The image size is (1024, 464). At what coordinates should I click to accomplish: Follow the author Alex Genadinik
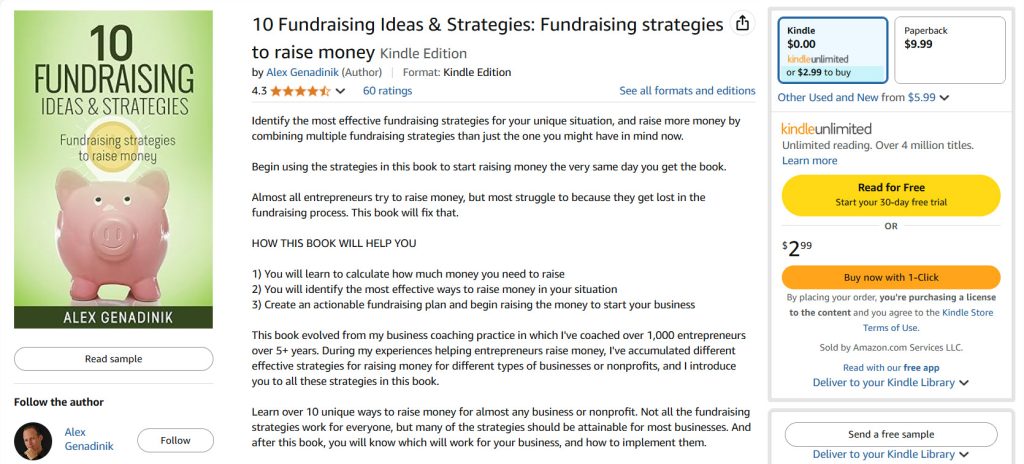[x=175, y=440]
